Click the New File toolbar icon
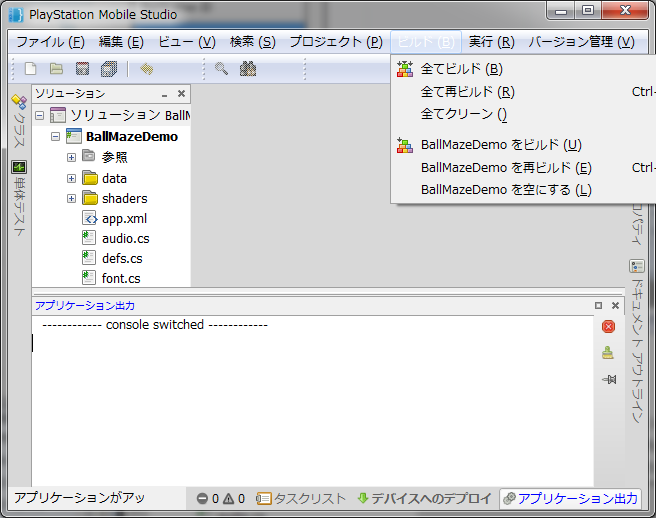 31,69
